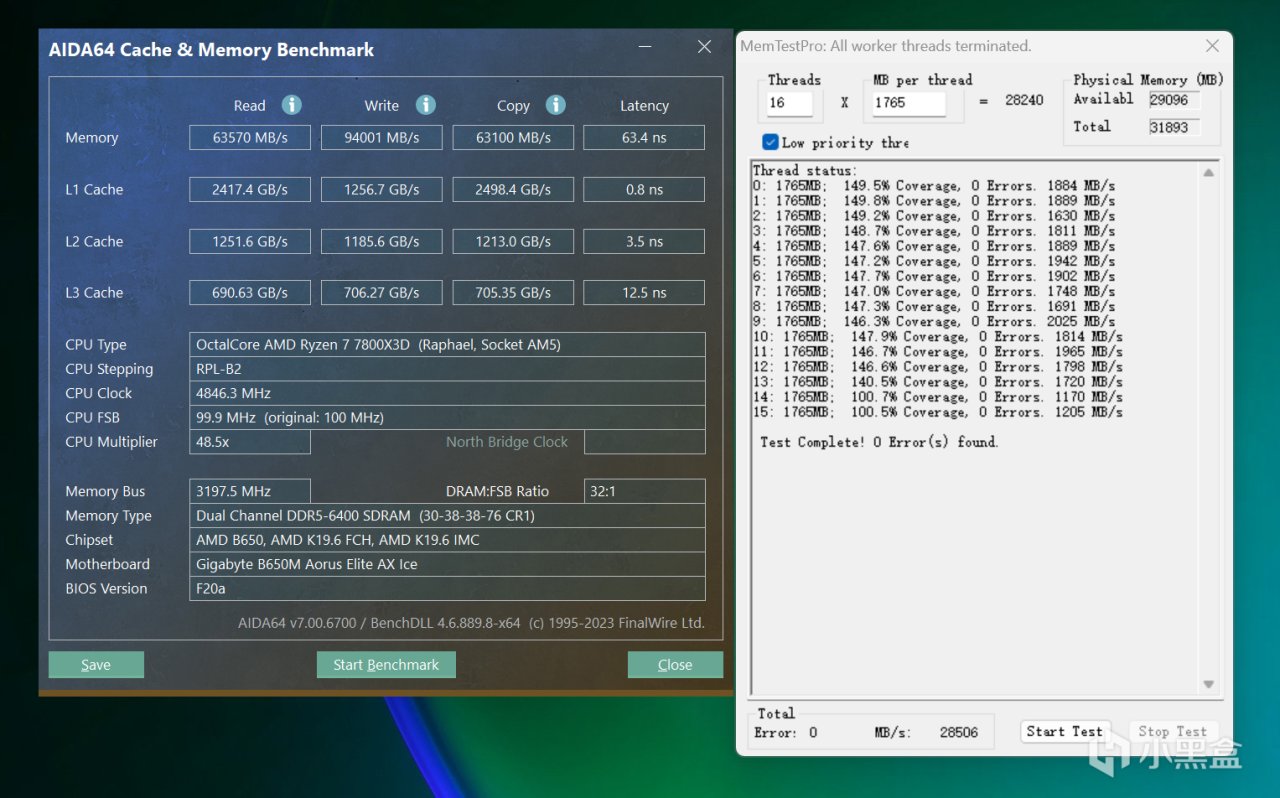The width and height of the screenshot is (1280, 798).
Task: Toggle the Low priority threads checkbox
Action: (770, 142)
